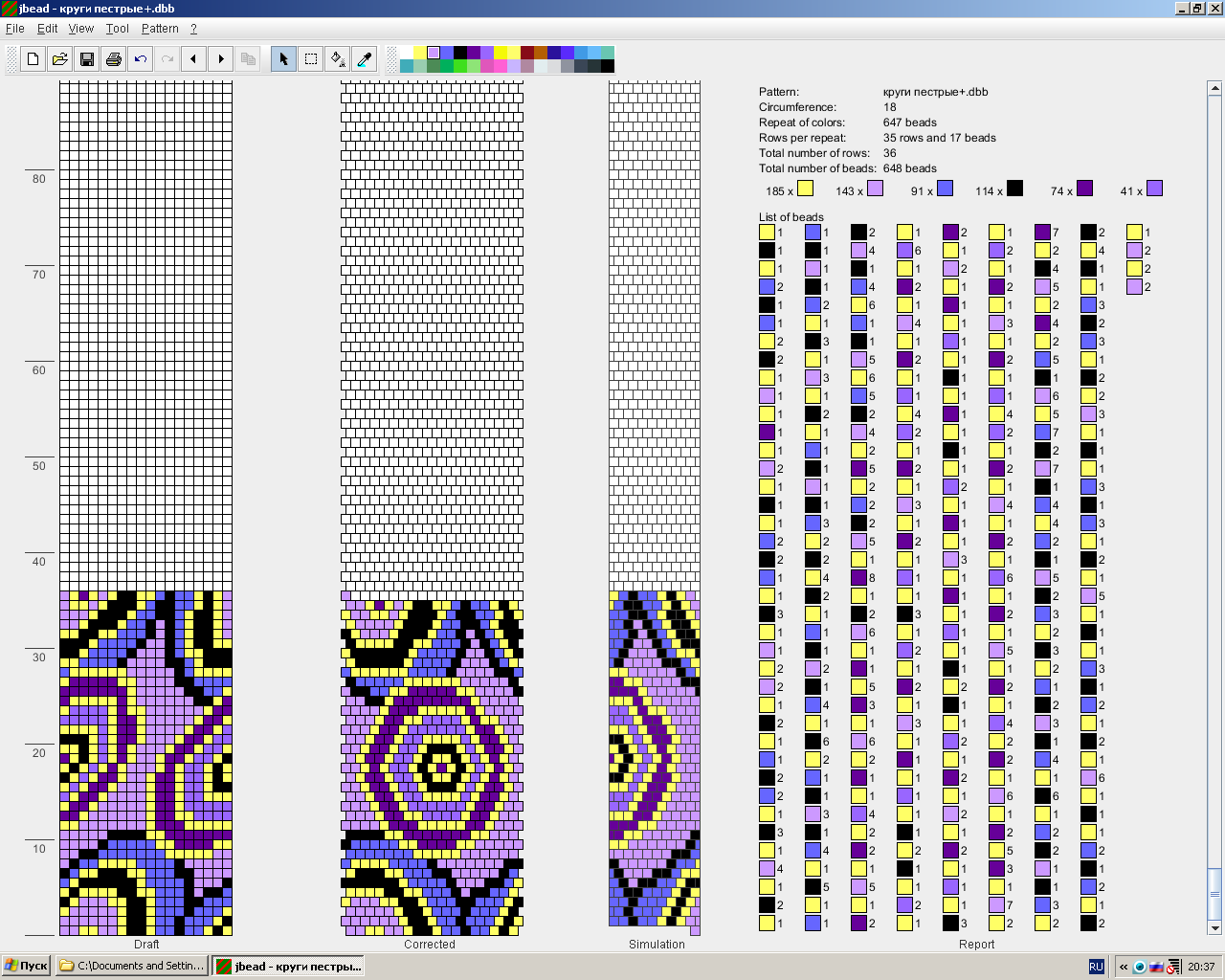1225x980 pixels.
Task: Click the '647 beads' repeat value
Action: (909, 122)
